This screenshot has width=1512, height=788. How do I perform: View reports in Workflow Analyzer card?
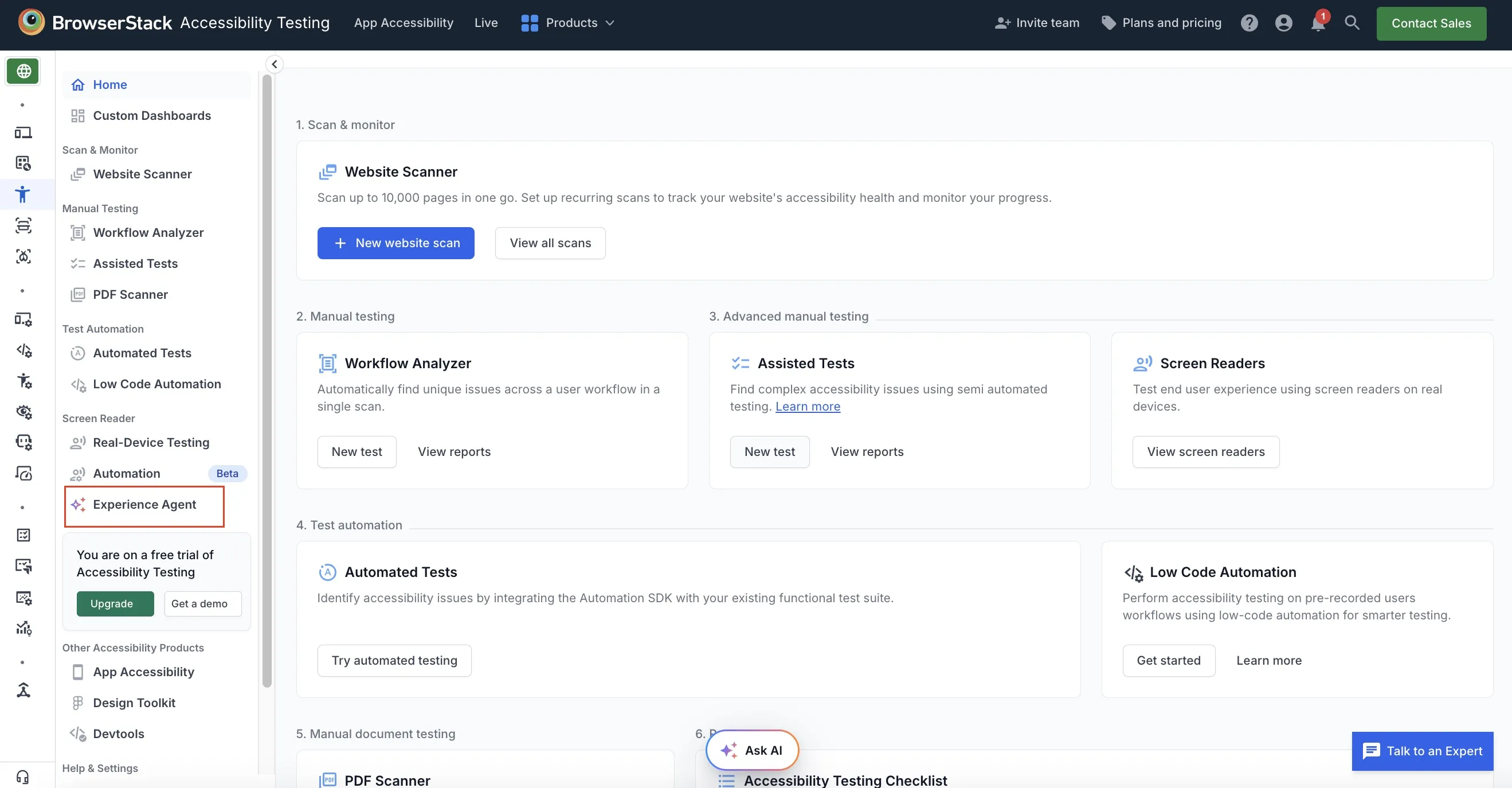[x=454, y=451]
